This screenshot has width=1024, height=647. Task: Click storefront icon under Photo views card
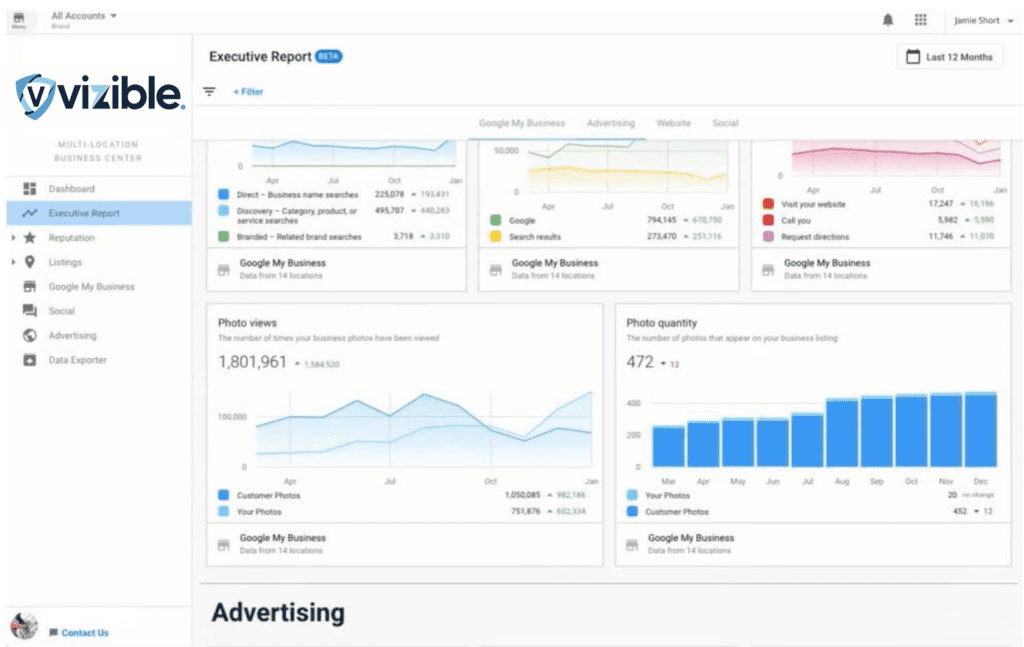223,544
